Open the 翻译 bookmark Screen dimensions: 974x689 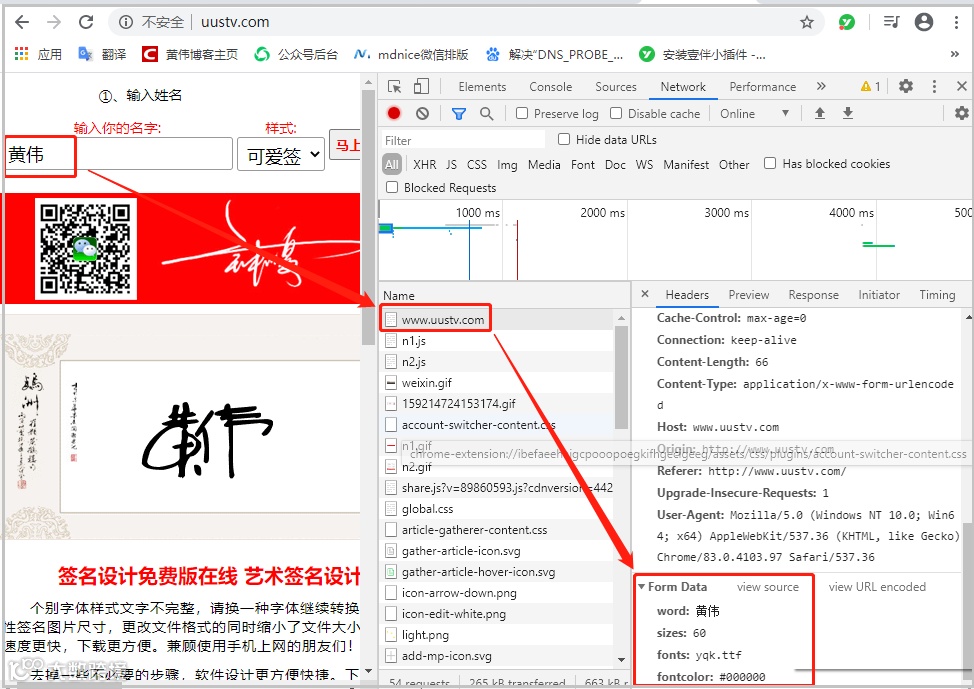pos(102,55)
